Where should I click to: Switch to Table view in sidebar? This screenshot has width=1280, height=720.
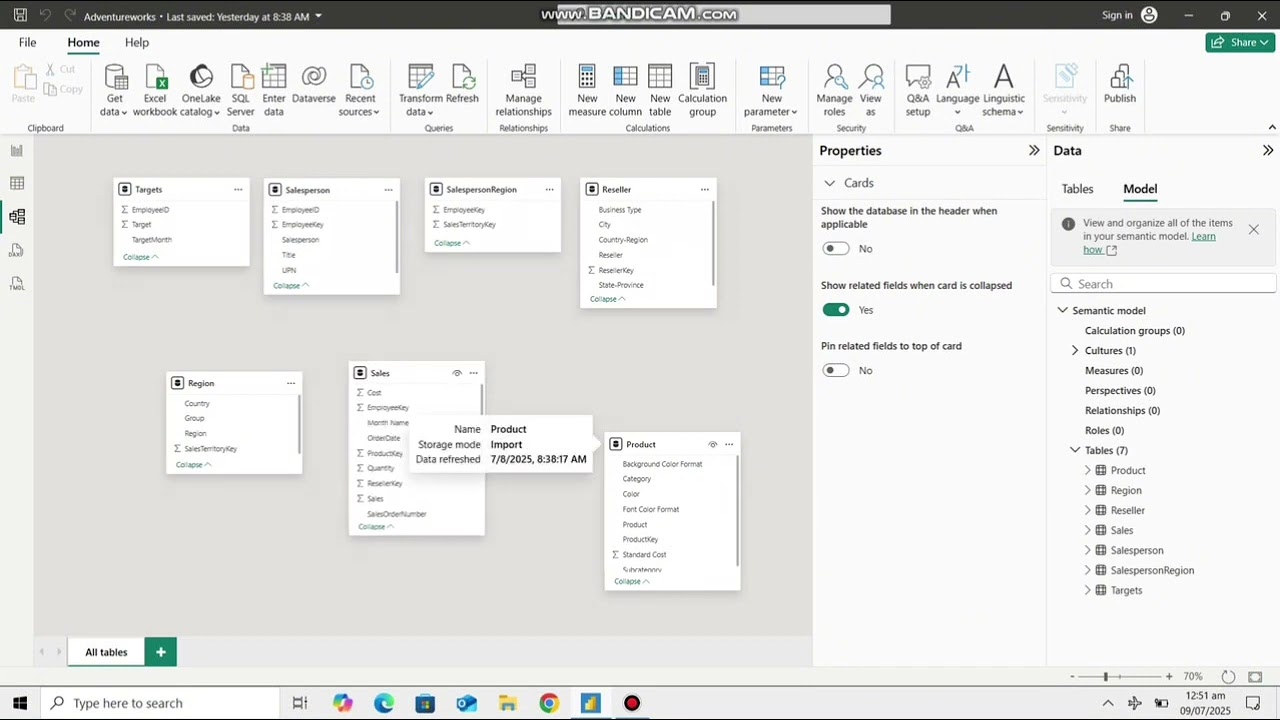pos(17,183)
